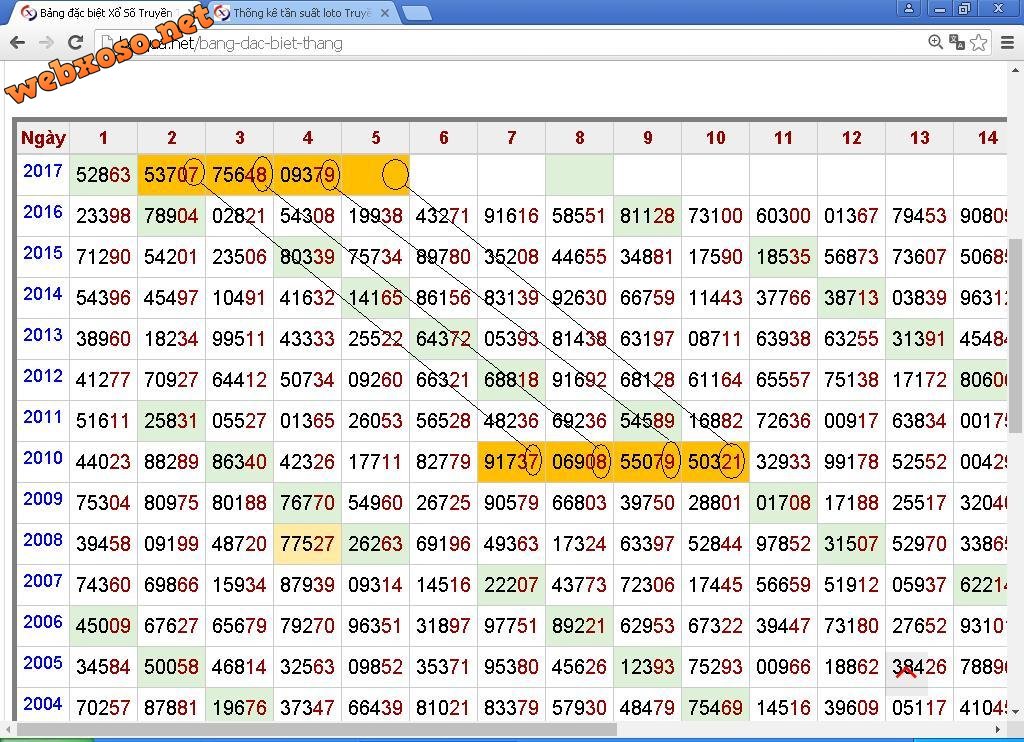Click cell 89221 in 2006 row

pyautogui.click(x=580, y=626)
